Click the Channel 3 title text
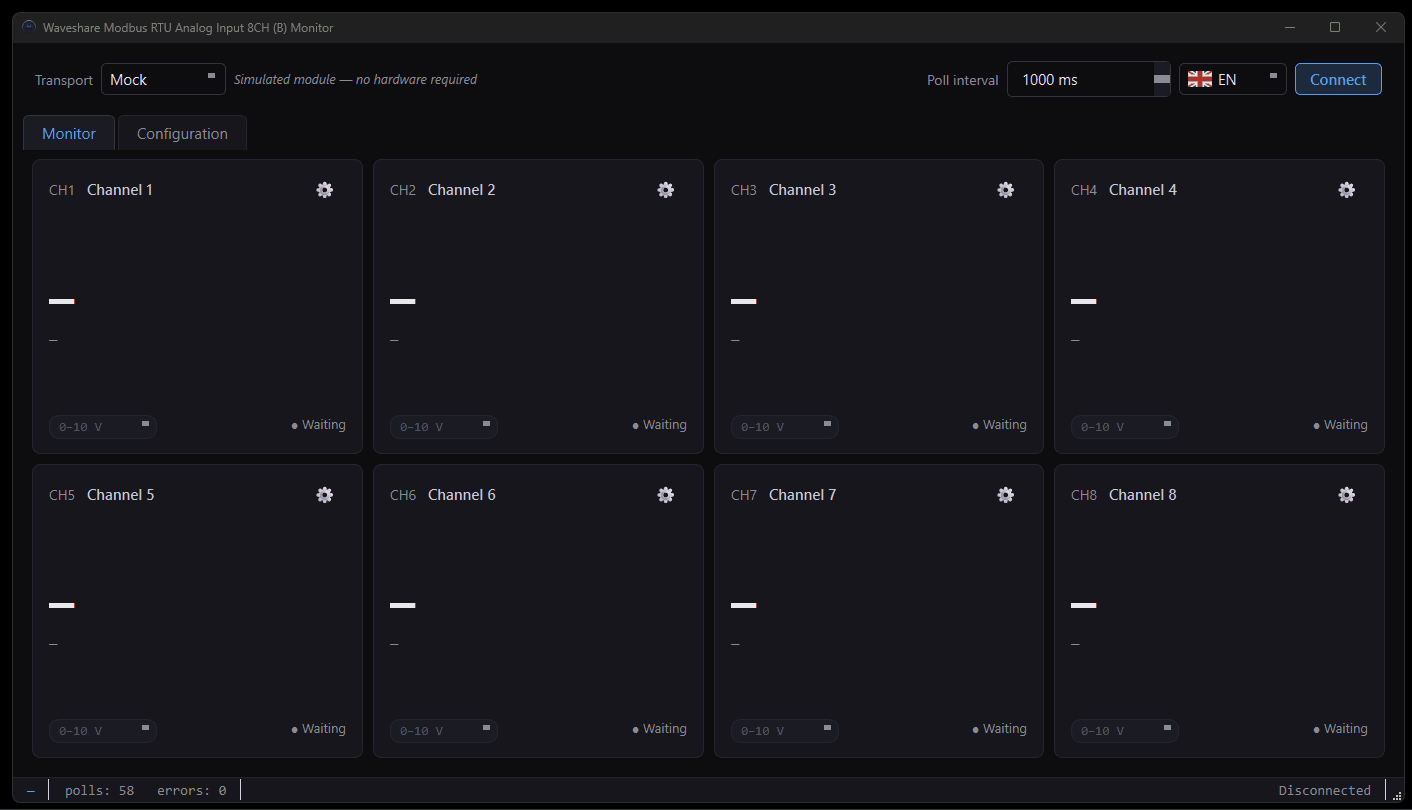1412x810 pixels. 803,190
